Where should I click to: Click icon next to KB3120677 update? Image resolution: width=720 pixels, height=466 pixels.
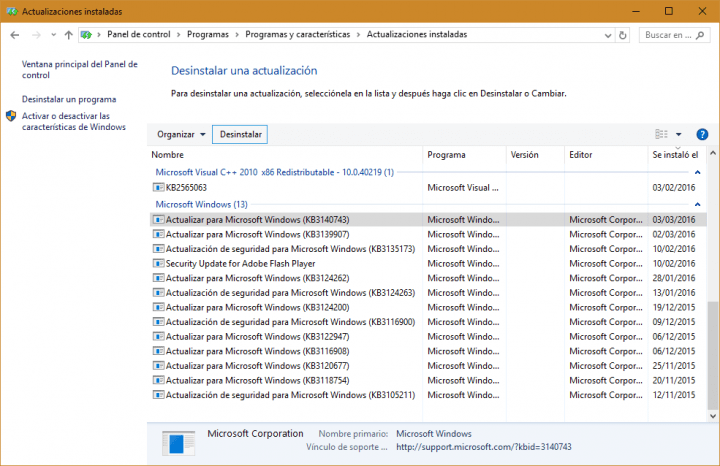point(158,366)
